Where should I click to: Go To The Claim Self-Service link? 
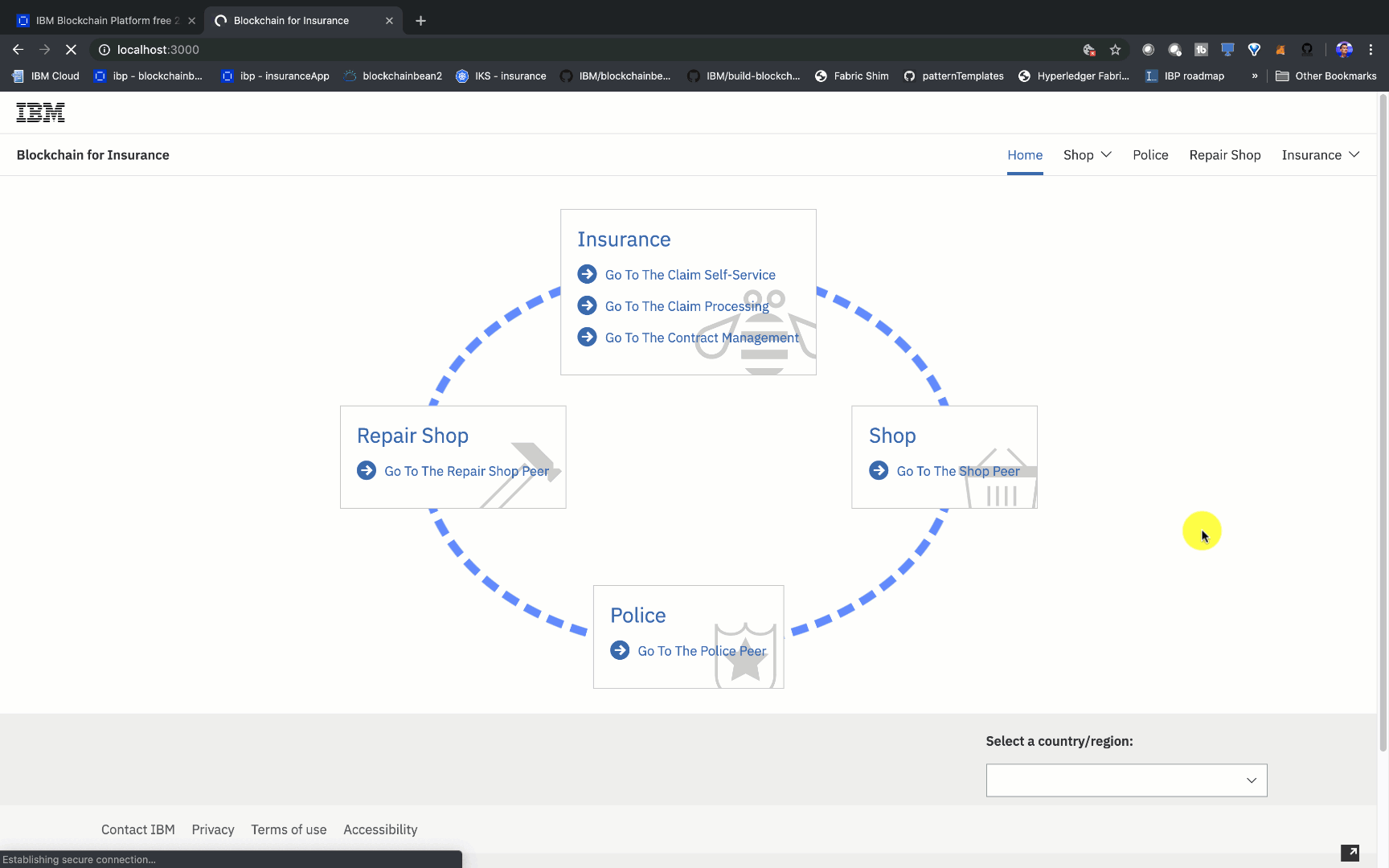pos(690,275)
